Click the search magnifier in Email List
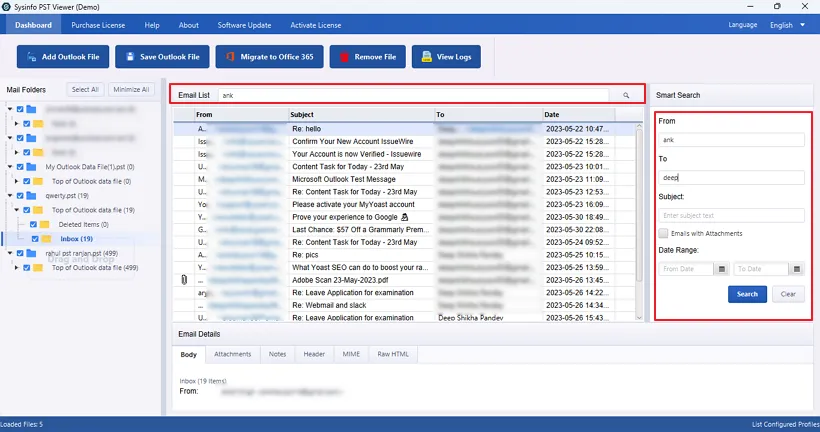The width and height of the screenshot is (820, 432). (x=626, y=95)
